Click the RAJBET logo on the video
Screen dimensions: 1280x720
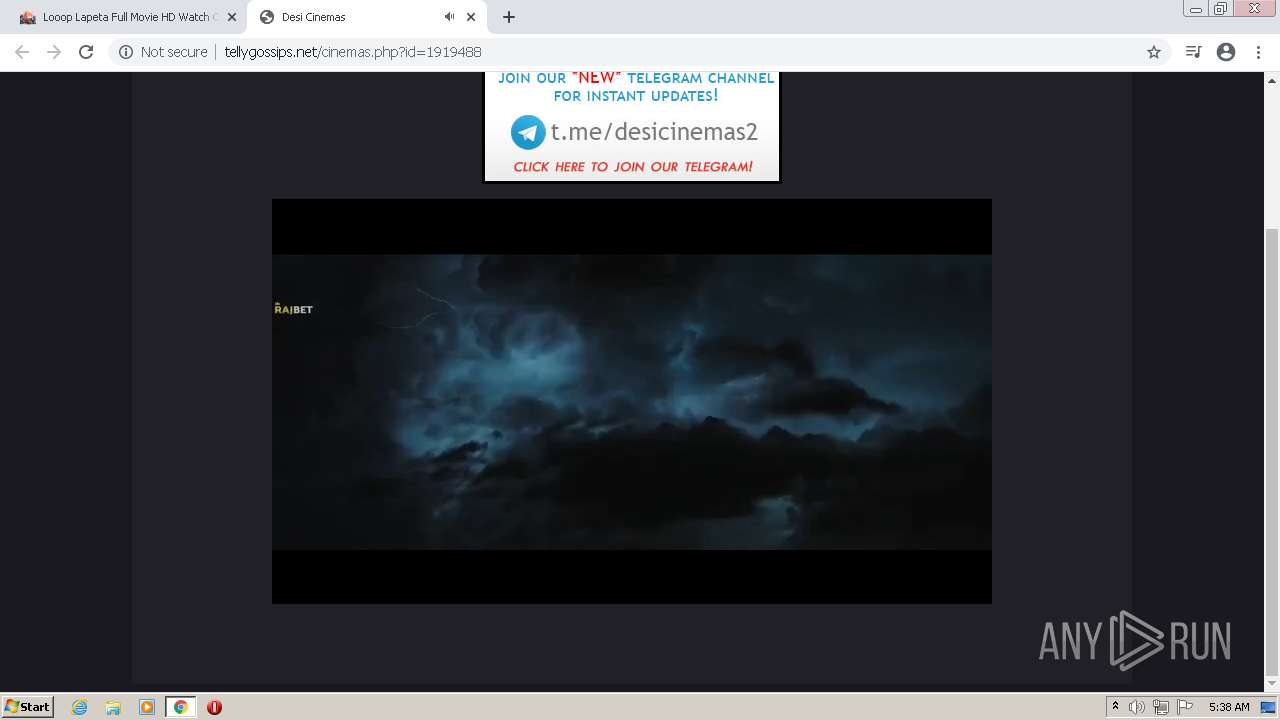pyautogui.click(x=294, y=309)
